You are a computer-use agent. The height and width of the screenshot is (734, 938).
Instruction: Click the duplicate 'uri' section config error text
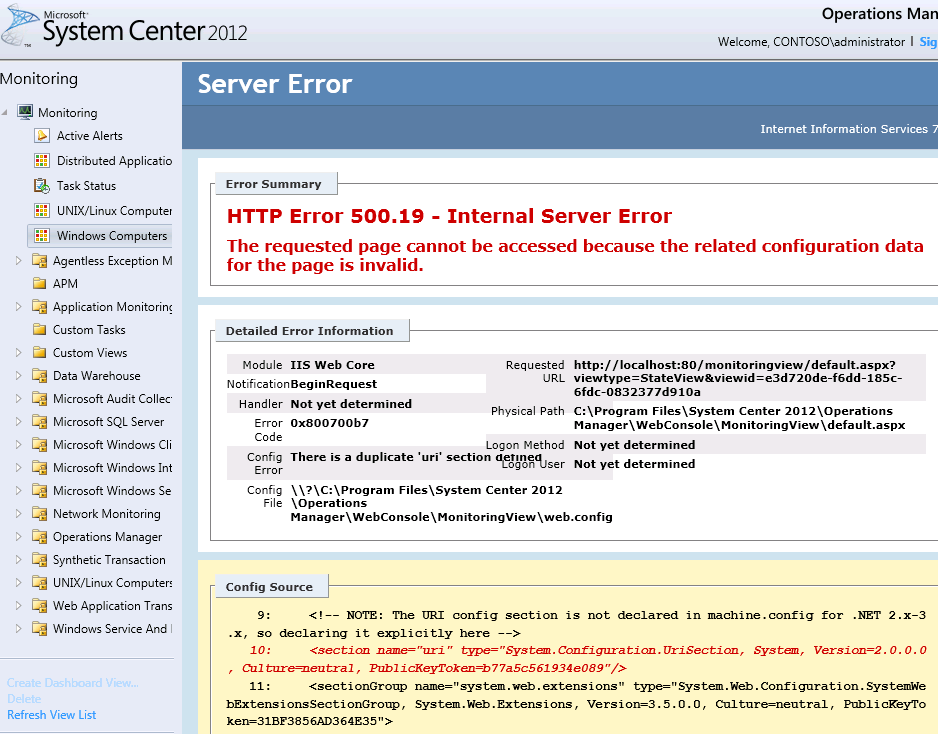click(x=416, y=457)
